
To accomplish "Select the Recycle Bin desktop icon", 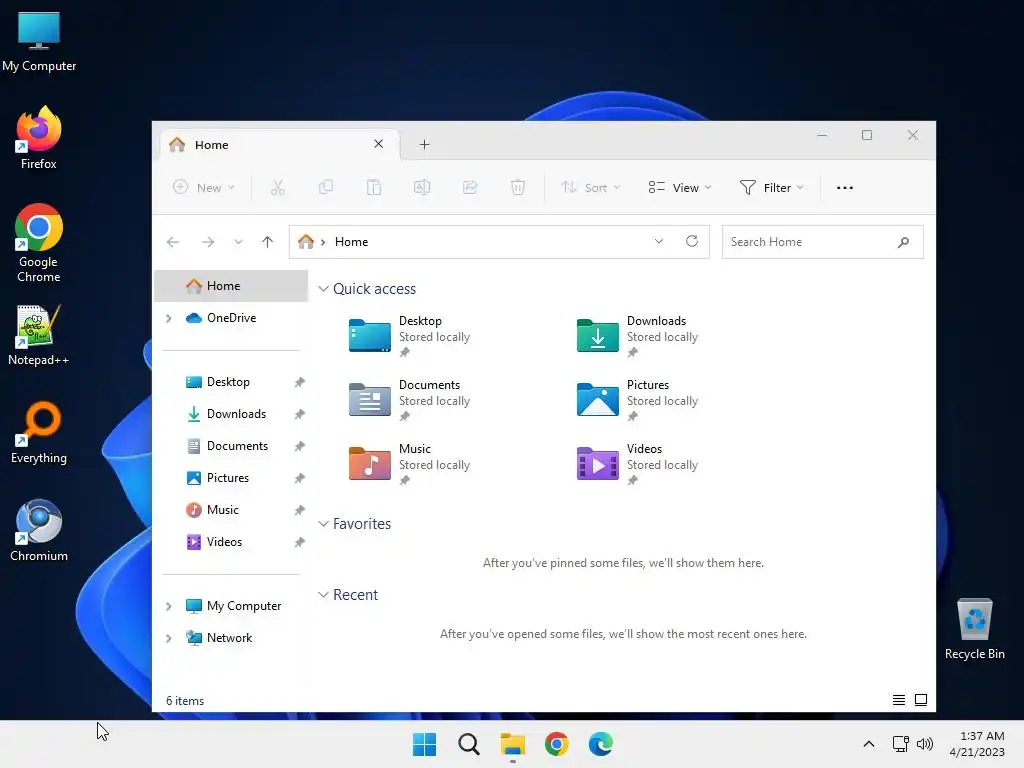I will pos(974,628).
